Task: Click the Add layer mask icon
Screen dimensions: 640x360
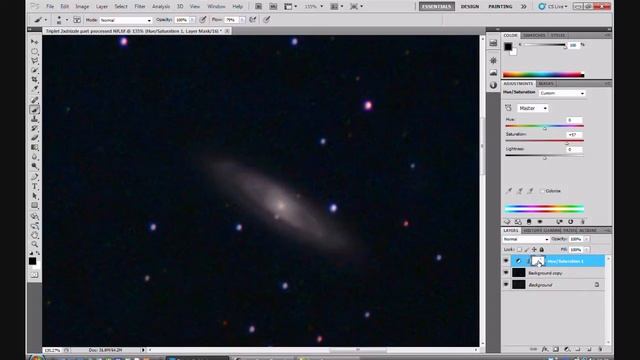Action: (x=556, y=349)
